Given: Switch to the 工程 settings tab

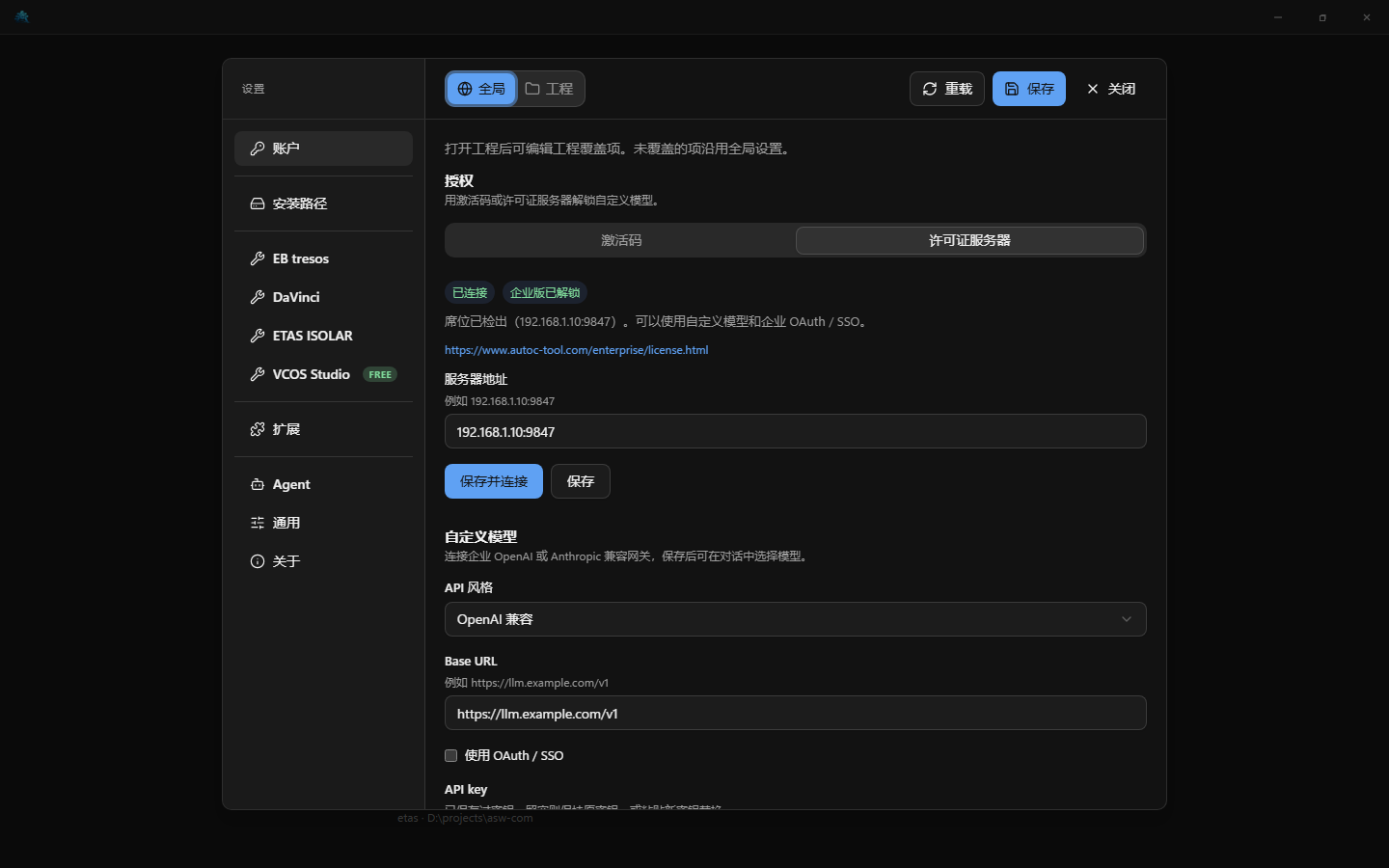Looking at the screenshot, I should coord(549,89).
